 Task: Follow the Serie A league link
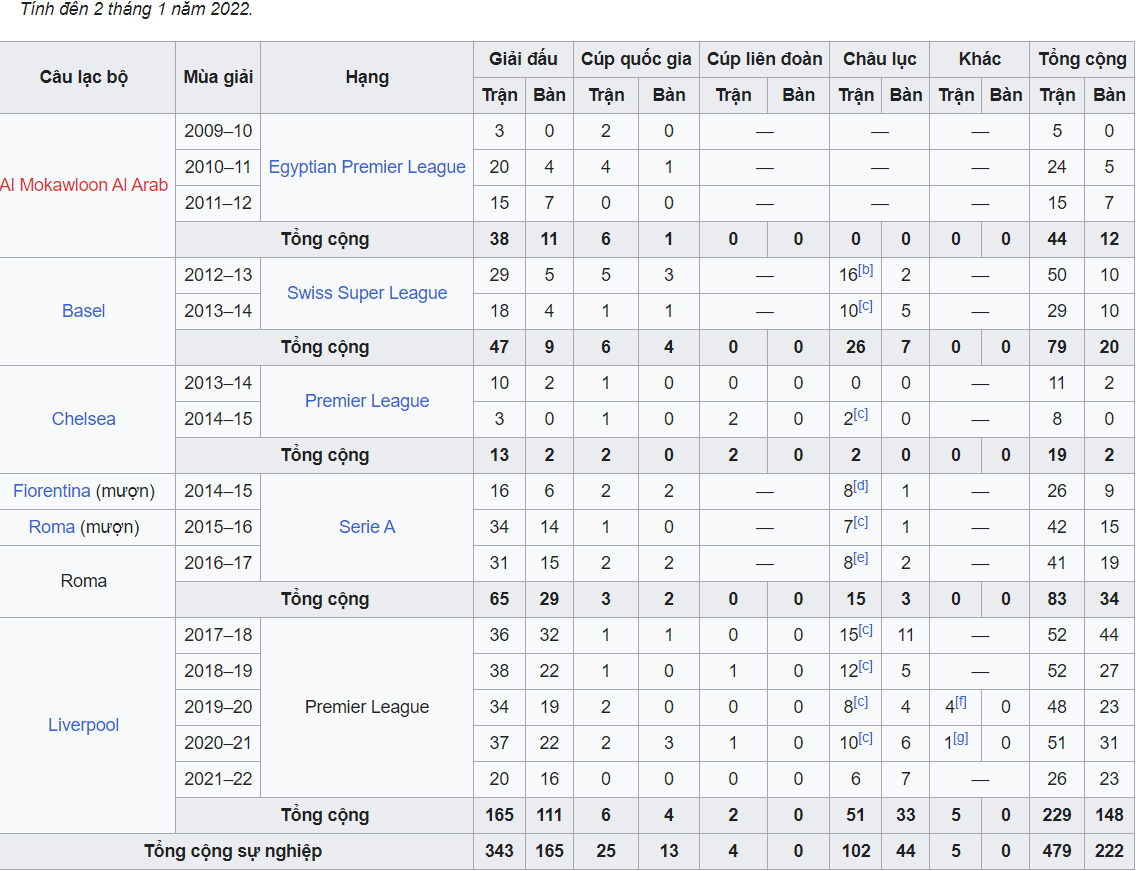click(367, 527)
